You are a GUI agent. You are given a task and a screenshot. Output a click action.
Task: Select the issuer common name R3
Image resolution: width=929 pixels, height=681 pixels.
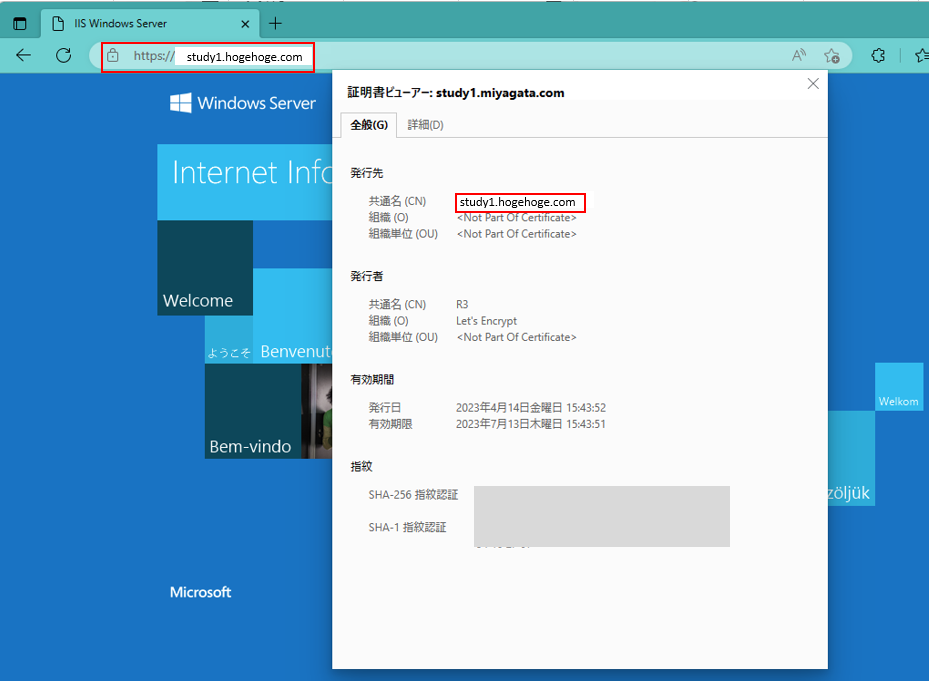(x=462, y=305)
